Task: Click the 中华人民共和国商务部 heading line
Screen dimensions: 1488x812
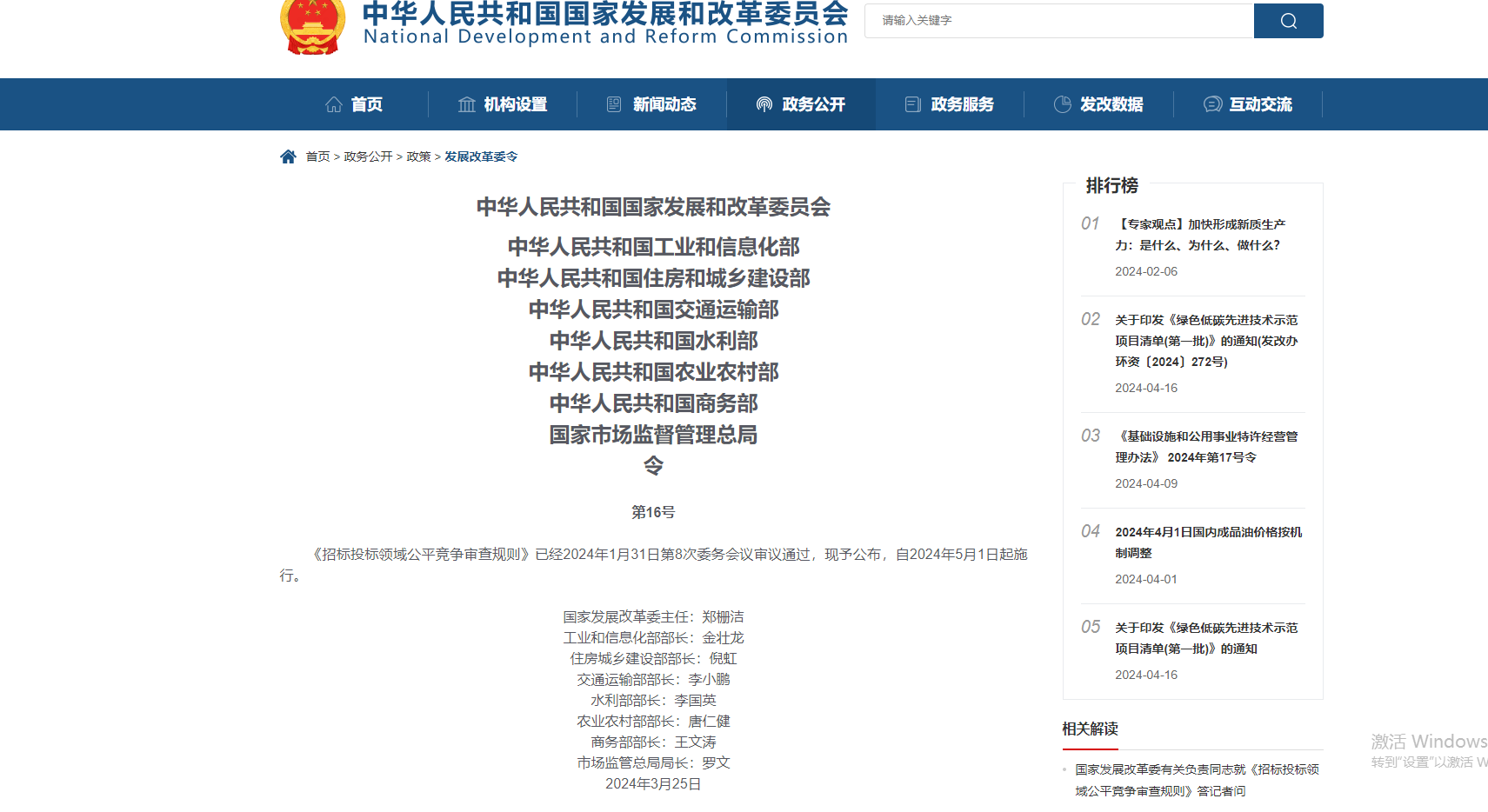Action: (x=653, y=403)
